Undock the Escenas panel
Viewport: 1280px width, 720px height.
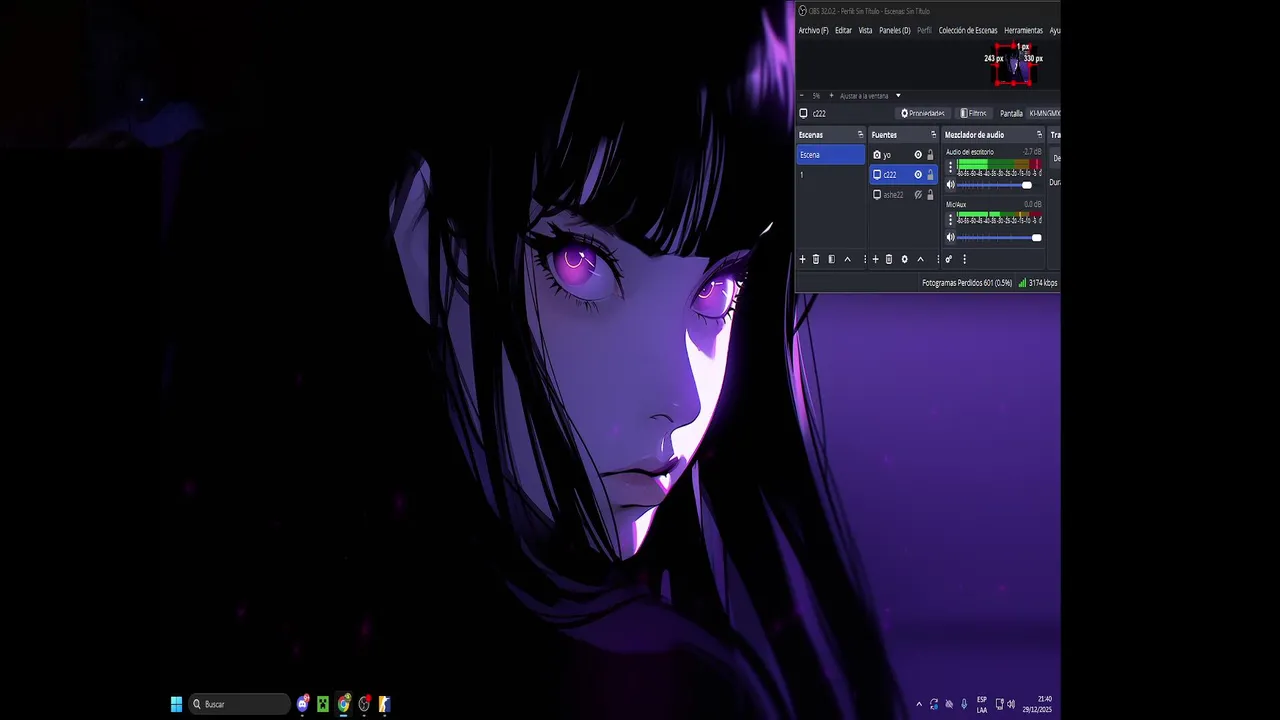[x=860, y=135]
